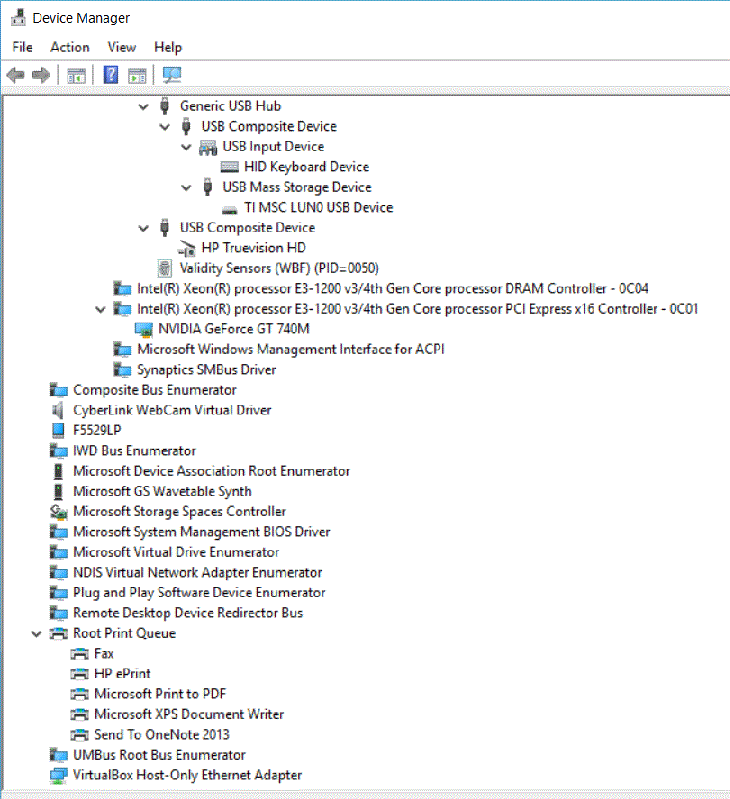Viewport: 730px width, 799px height.
Task: Open the Help question mark toolbar icon
Action: coord(111,75)
